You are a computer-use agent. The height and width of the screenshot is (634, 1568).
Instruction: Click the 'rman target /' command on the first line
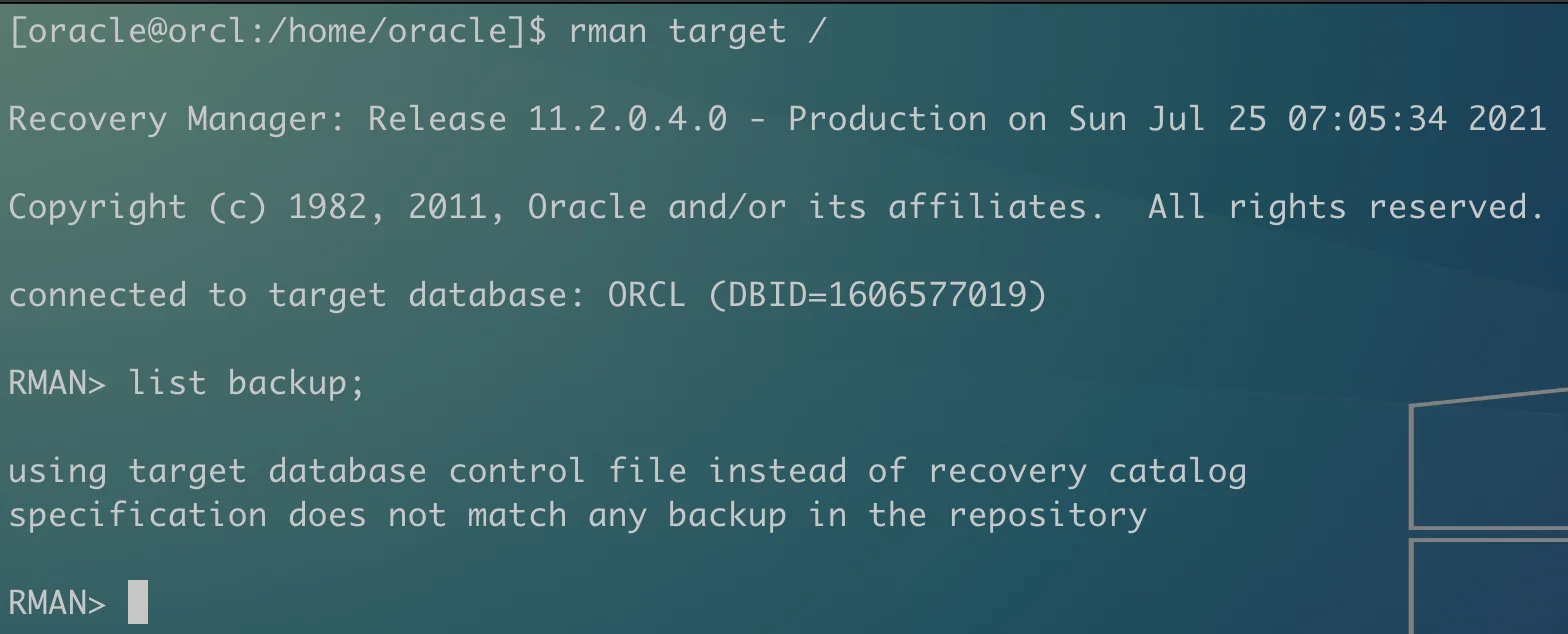tap(698, 31)
